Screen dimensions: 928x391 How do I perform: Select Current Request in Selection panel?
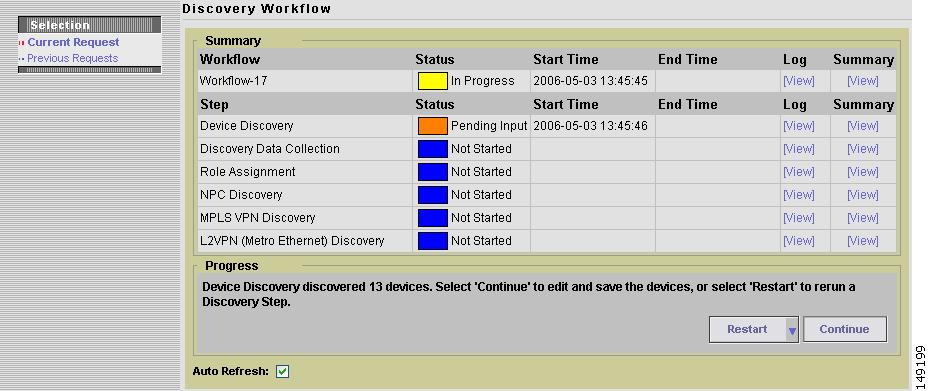(73, 43)
